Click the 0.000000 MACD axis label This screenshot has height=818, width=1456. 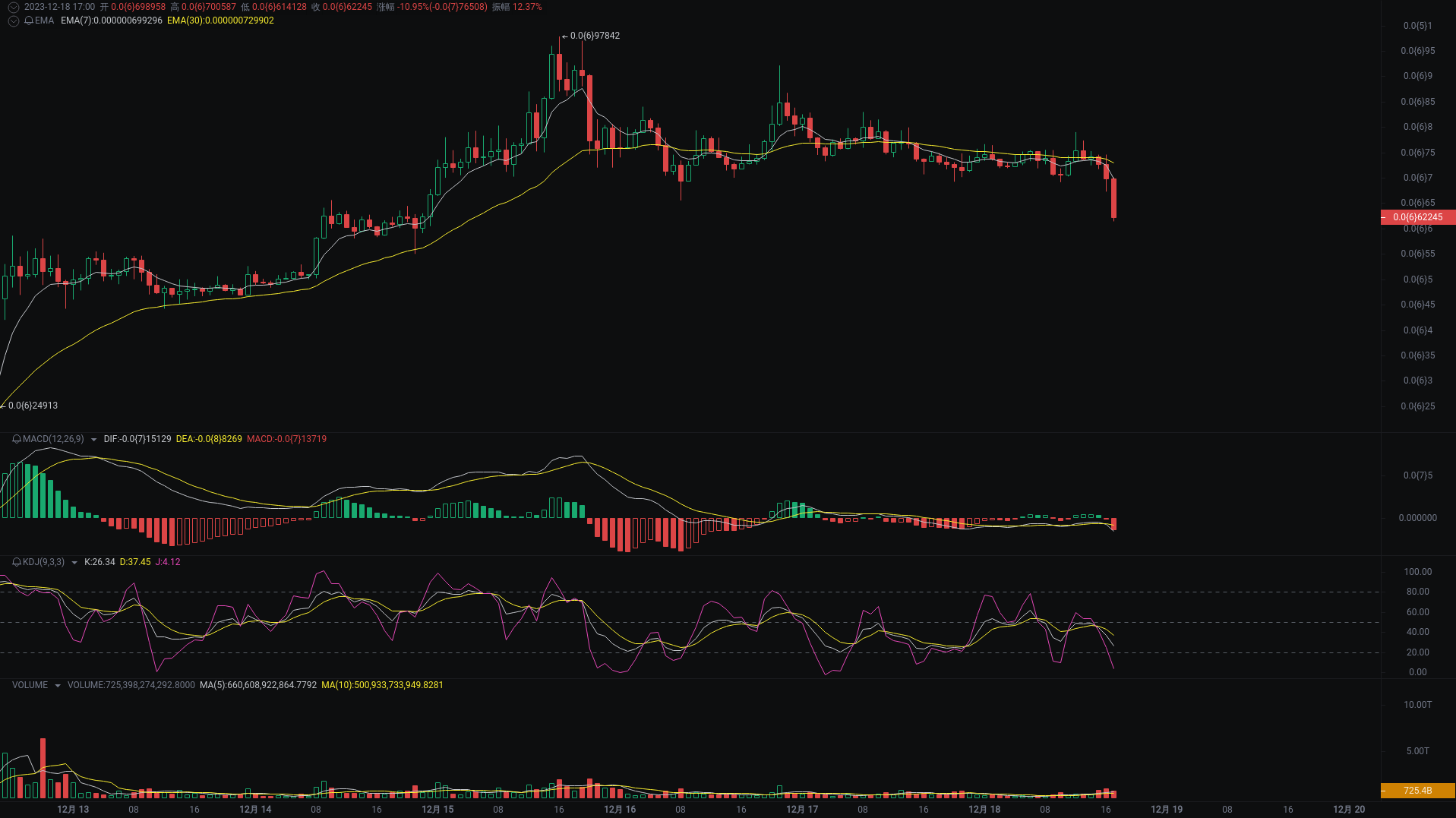1418,518
